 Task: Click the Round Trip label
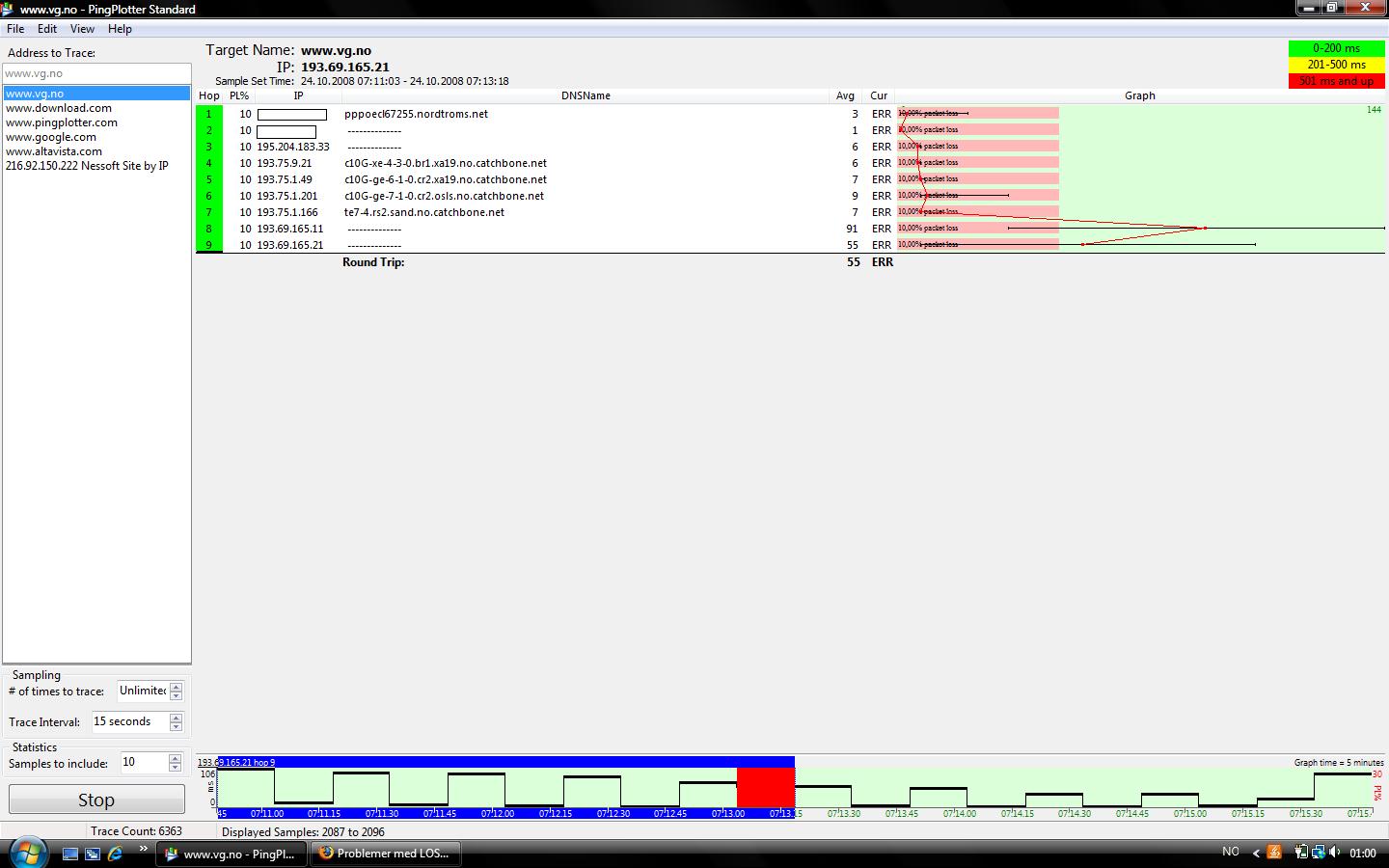click(x=373, y=262)
